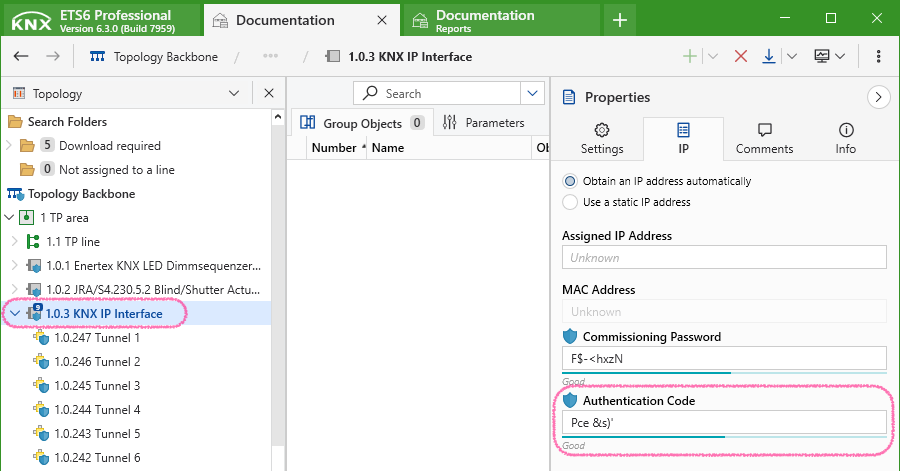Click the Commissioning Password field
This screenshot has height=471, width=900.
(724, 358)
